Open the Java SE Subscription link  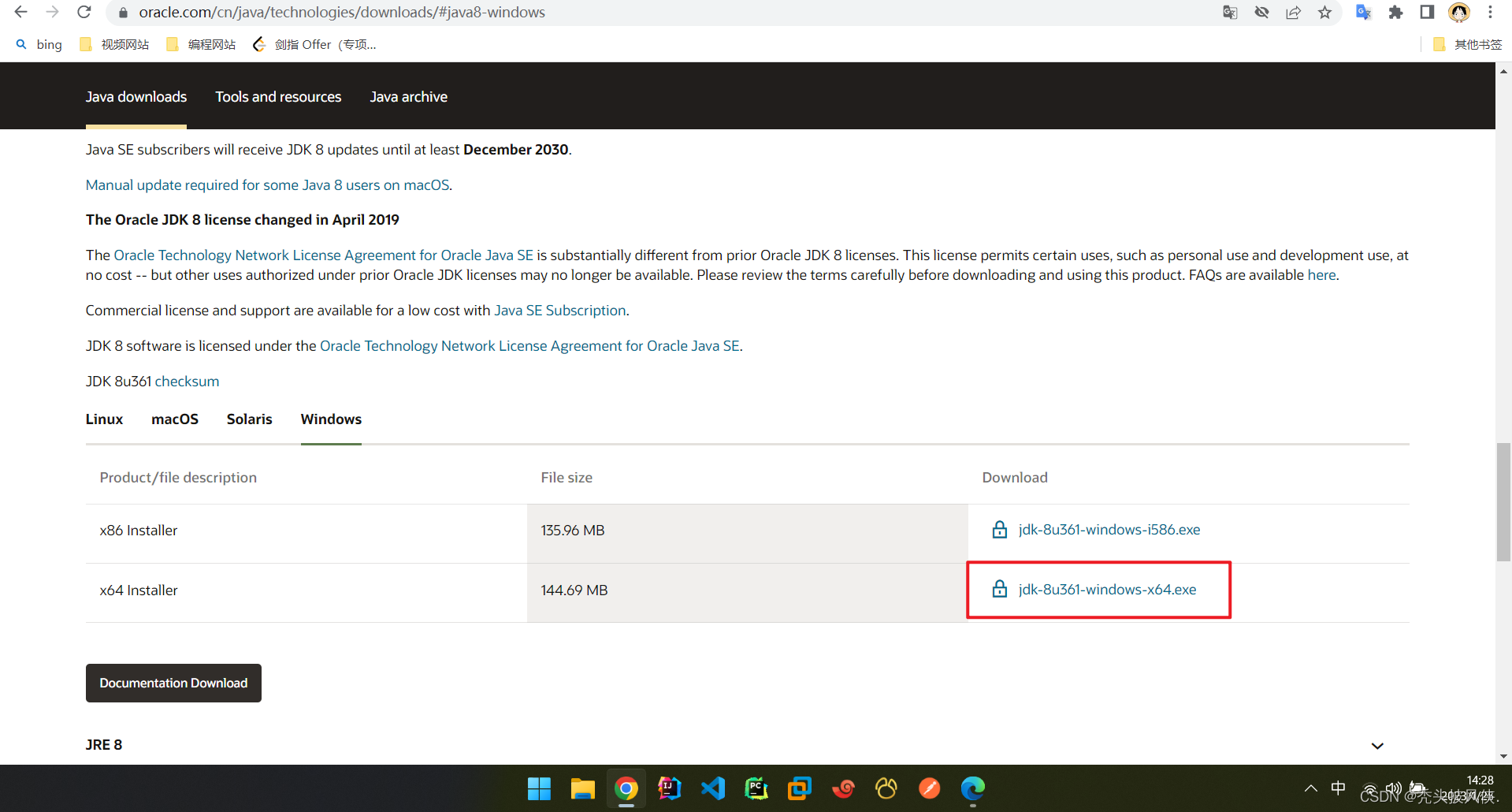[x=560, y=310]
